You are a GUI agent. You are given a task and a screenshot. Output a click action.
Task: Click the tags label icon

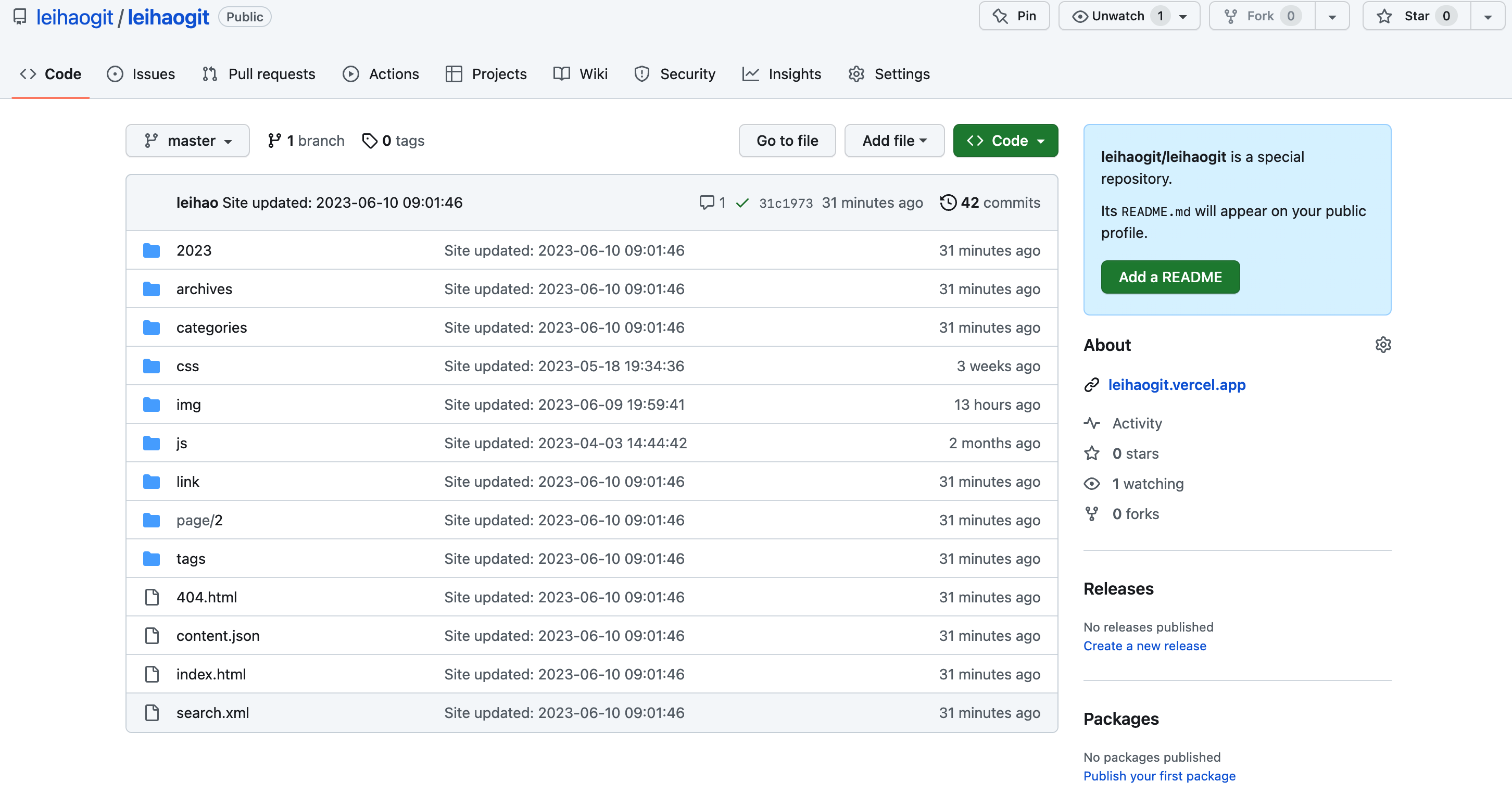click(369, 141)
